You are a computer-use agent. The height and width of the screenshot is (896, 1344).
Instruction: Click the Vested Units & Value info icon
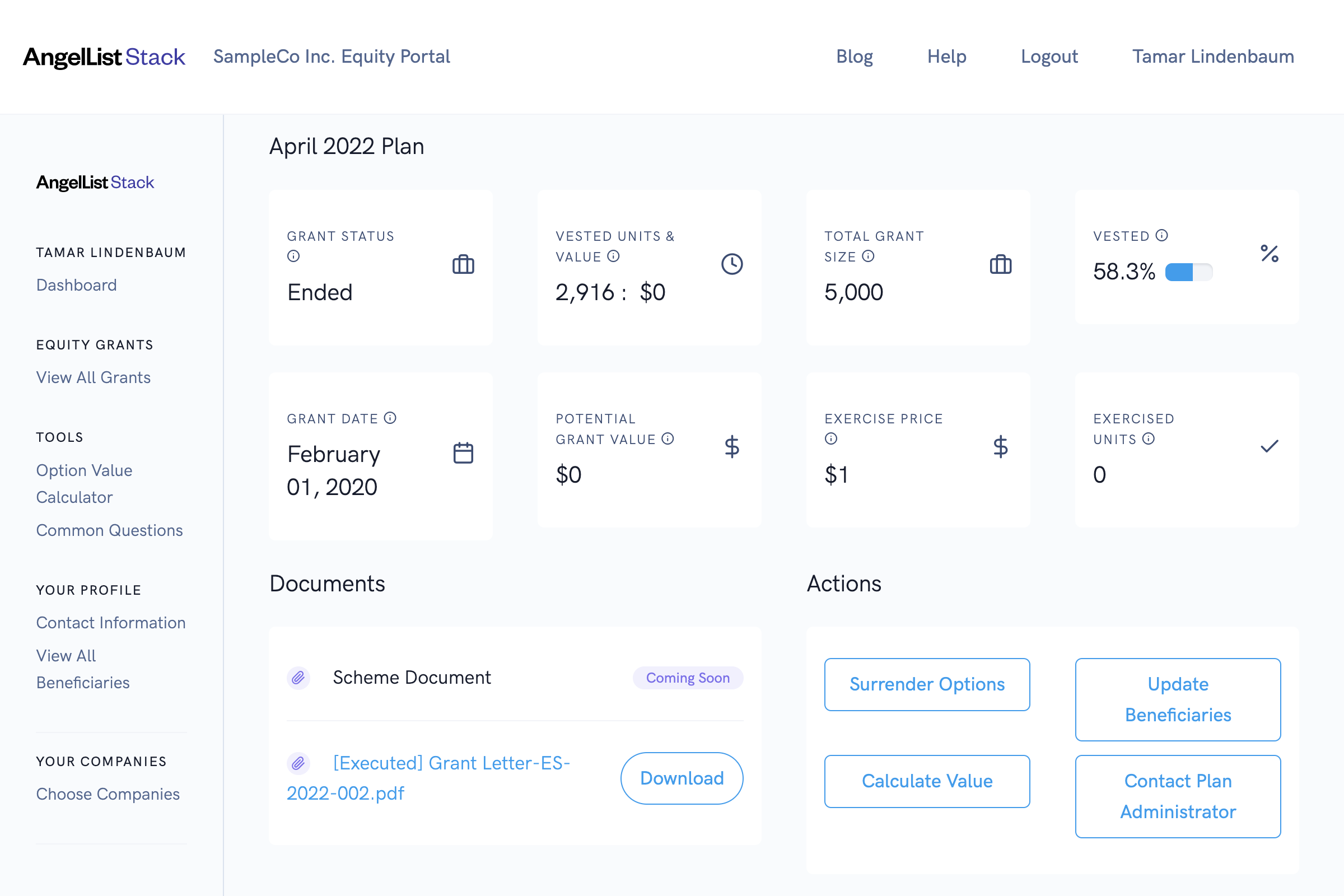(x=613, y=256)
